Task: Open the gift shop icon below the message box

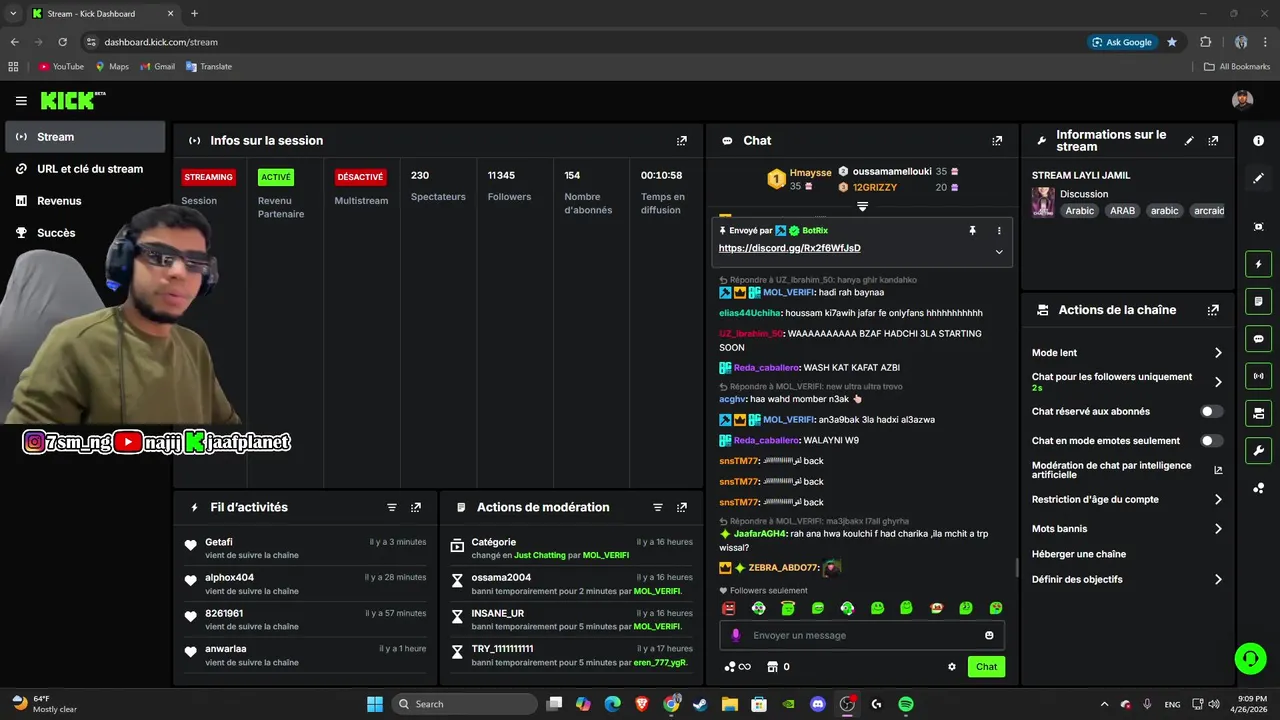Action: (x=772, y=667)
